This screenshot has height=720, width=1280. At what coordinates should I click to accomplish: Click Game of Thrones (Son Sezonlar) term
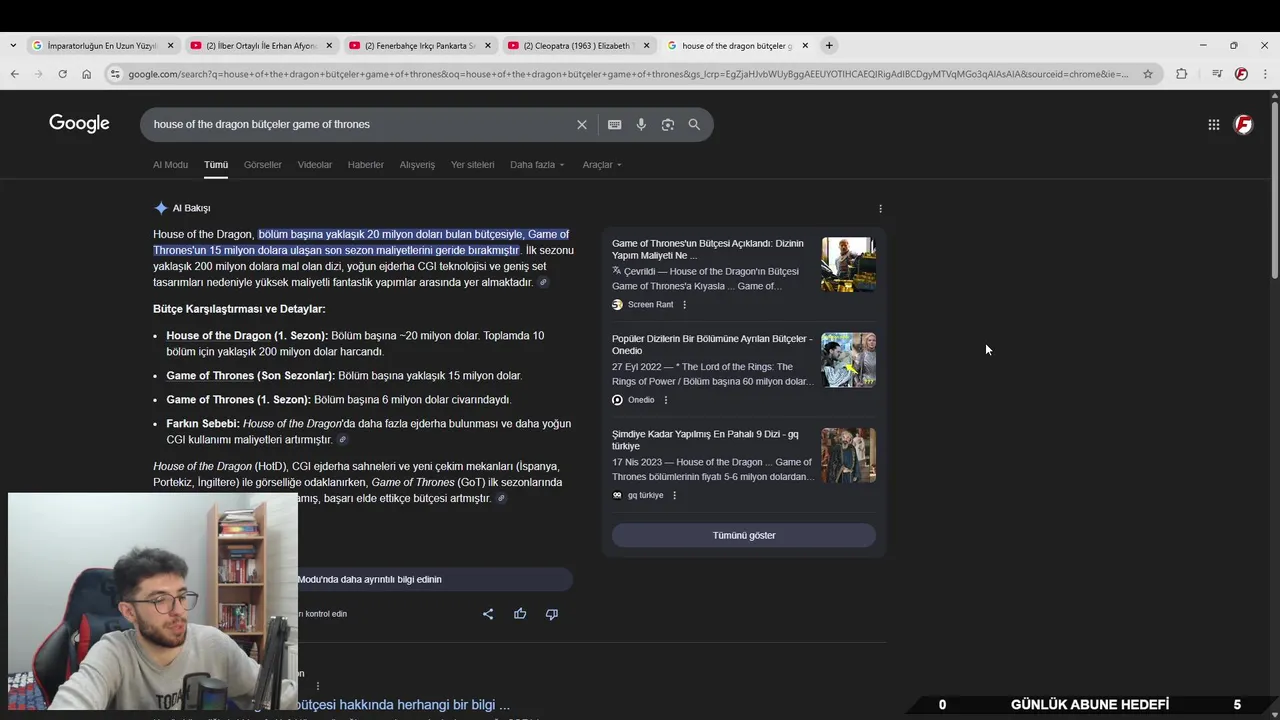pos(250,376)
